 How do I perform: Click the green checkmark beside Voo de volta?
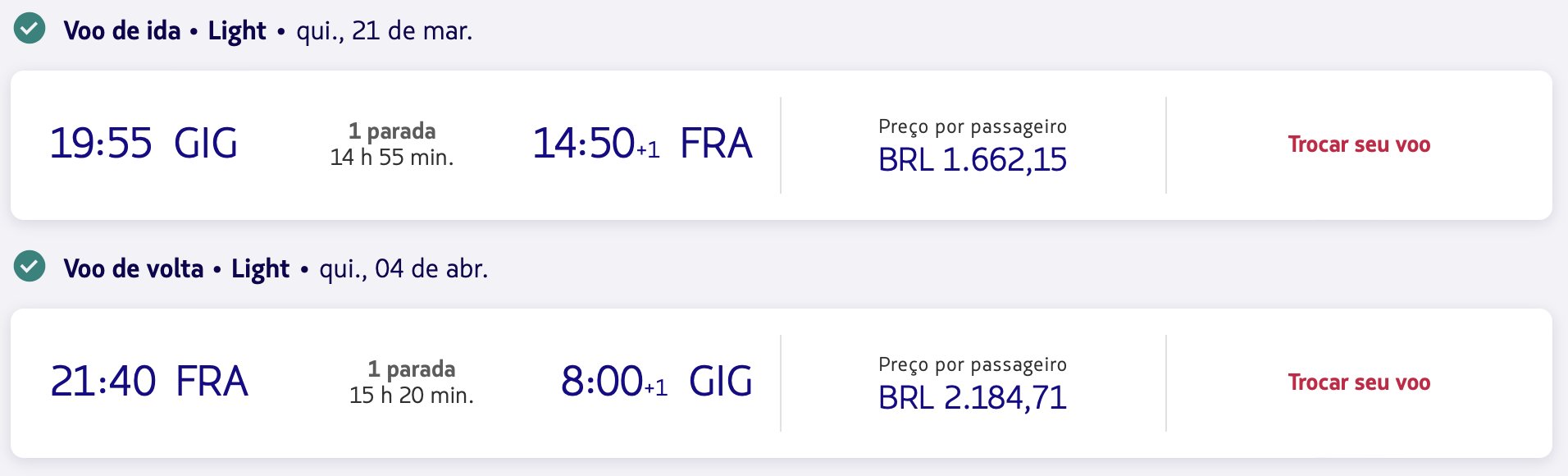[x=30, y=267]
